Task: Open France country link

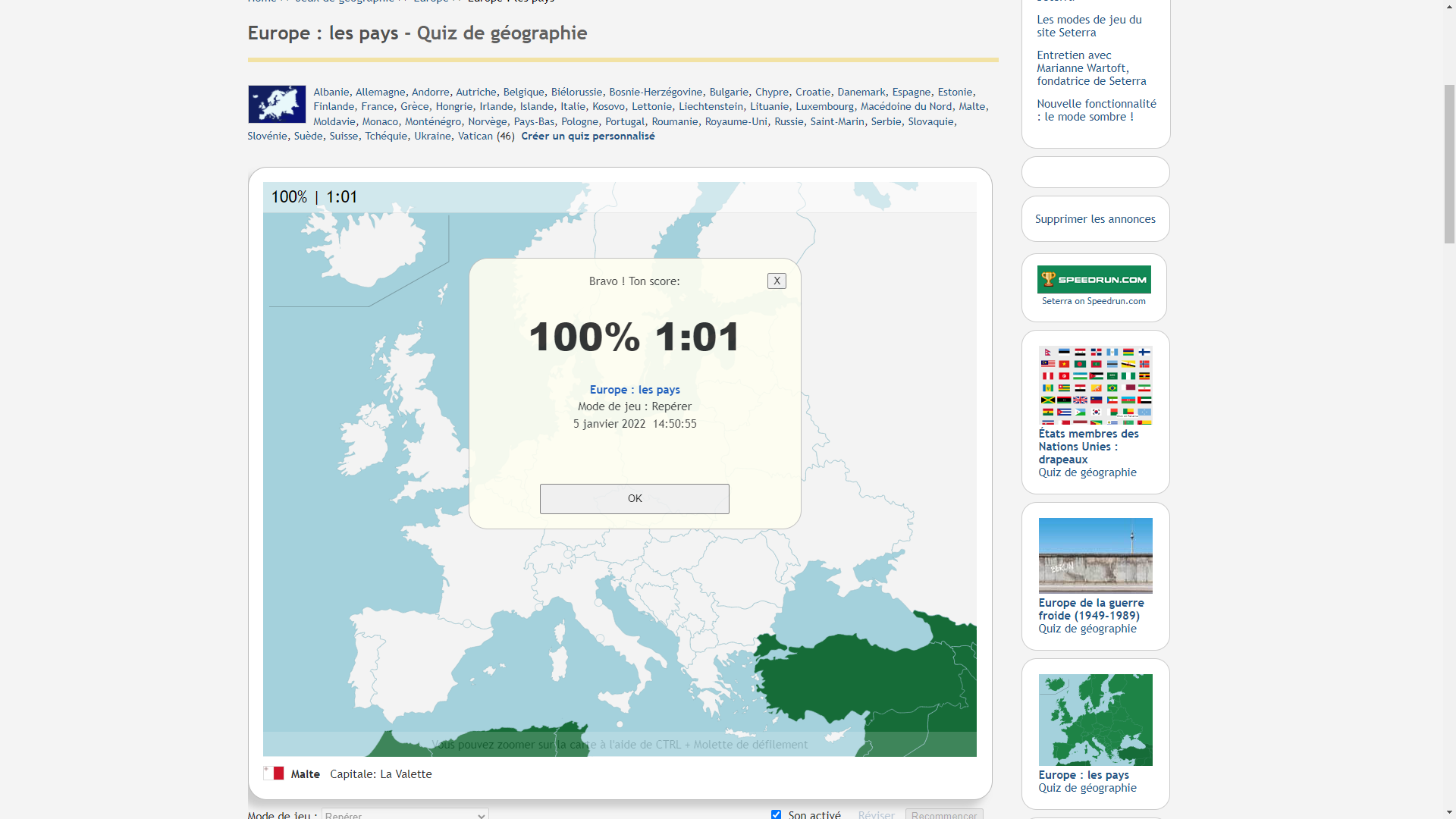Action: coord(377,106)
